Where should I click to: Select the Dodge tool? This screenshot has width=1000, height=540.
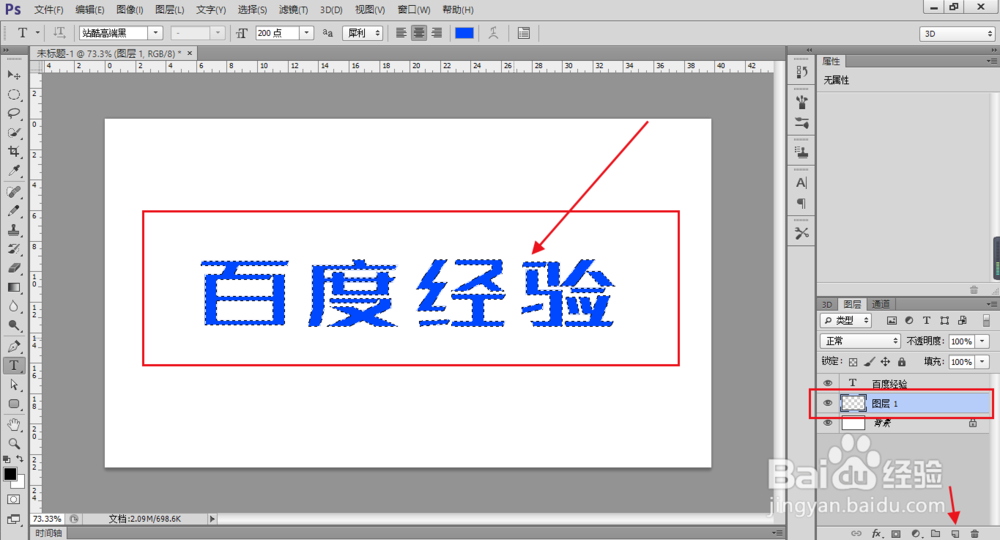pyautogui.click(x=13, y=326)
